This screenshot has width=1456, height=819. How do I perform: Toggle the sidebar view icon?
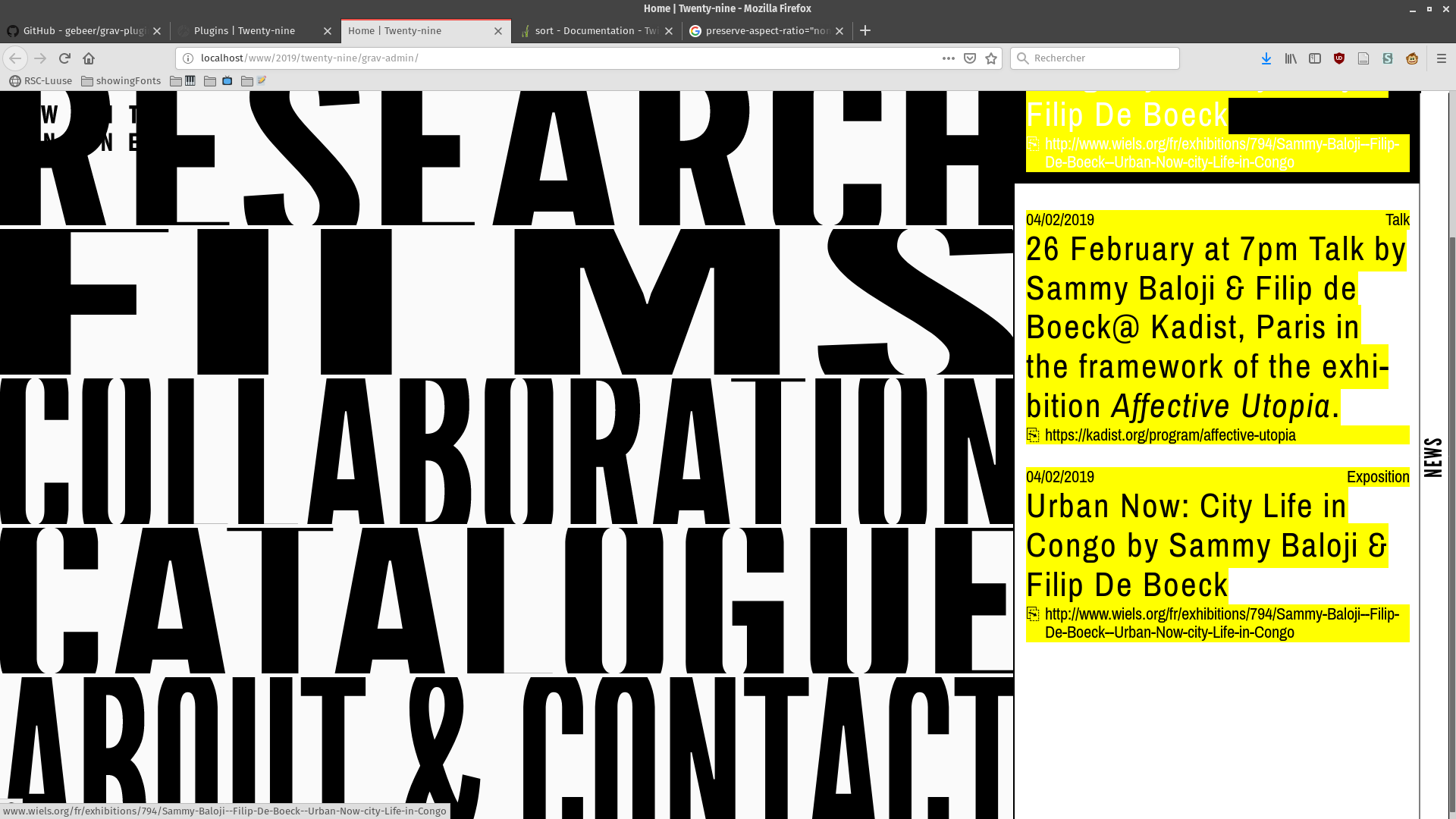coord(1315,58)
